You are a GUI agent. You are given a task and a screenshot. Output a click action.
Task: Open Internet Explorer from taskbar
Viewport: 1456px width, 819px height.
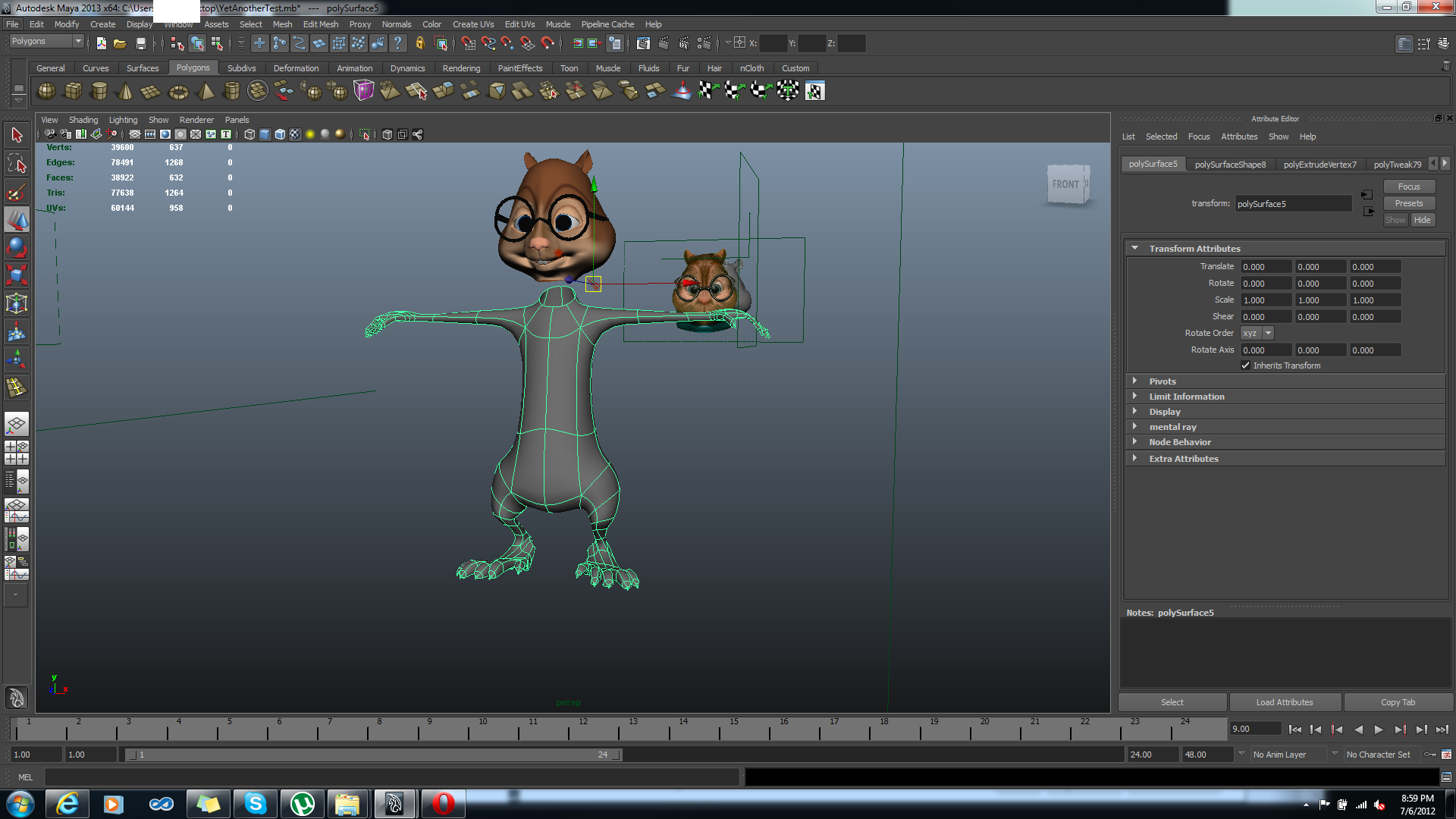67,803
